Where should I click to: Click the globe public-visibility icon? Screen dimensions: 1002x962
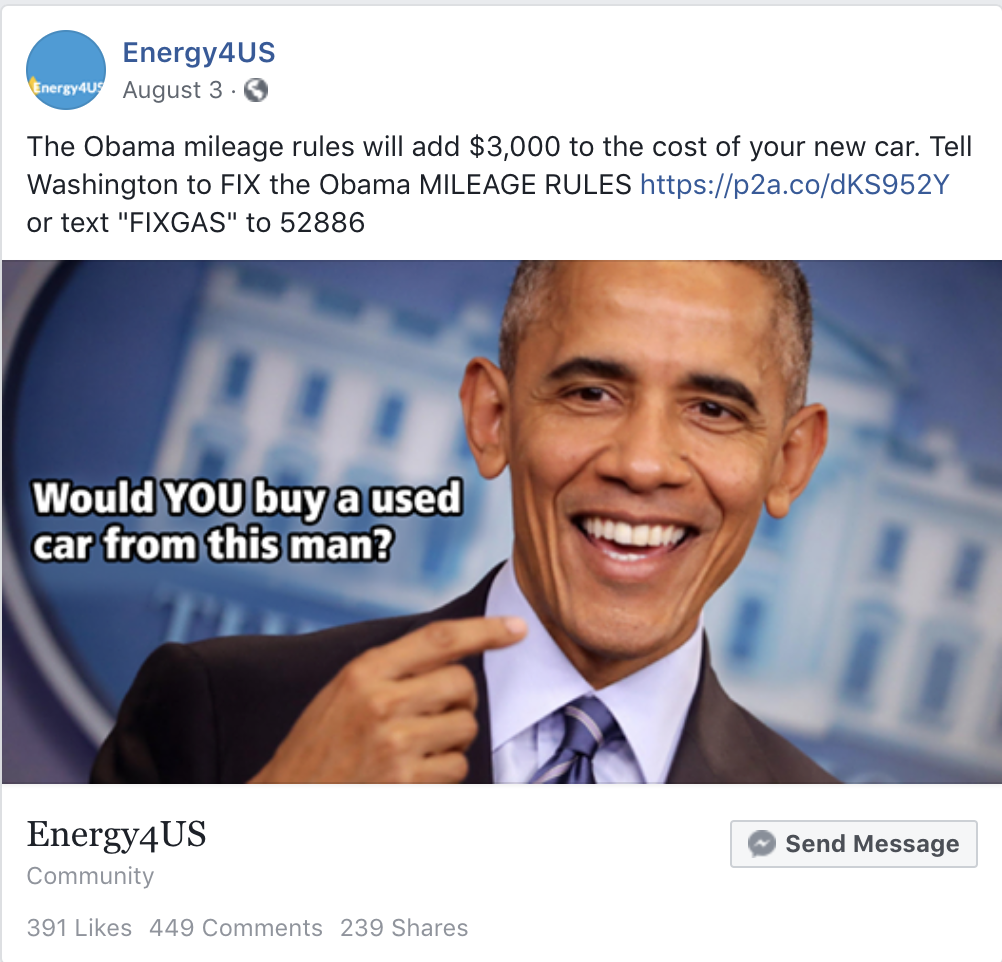(256, 90)
